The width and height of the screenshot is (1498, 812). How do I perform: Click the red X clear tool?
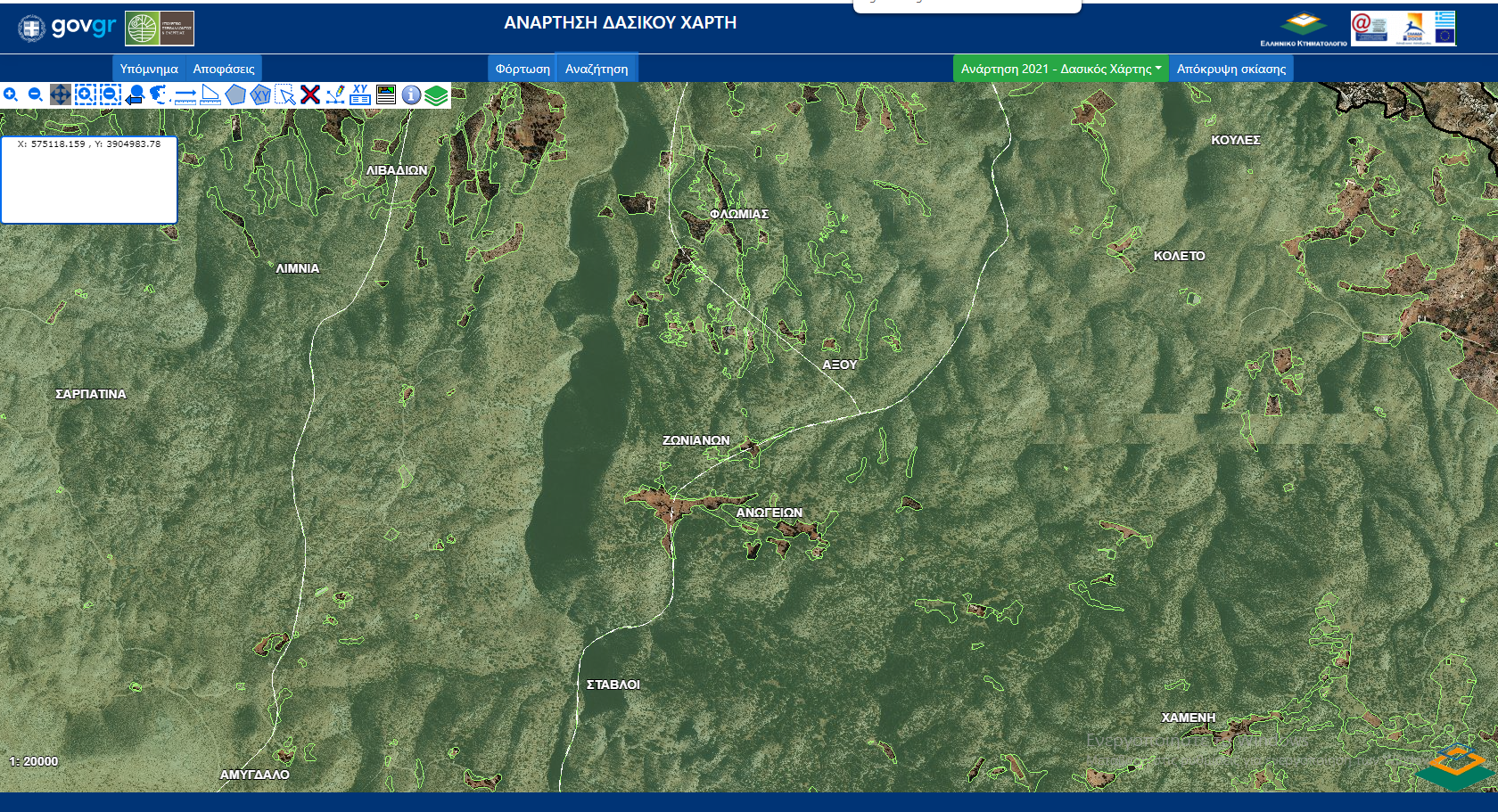[310, 94]
